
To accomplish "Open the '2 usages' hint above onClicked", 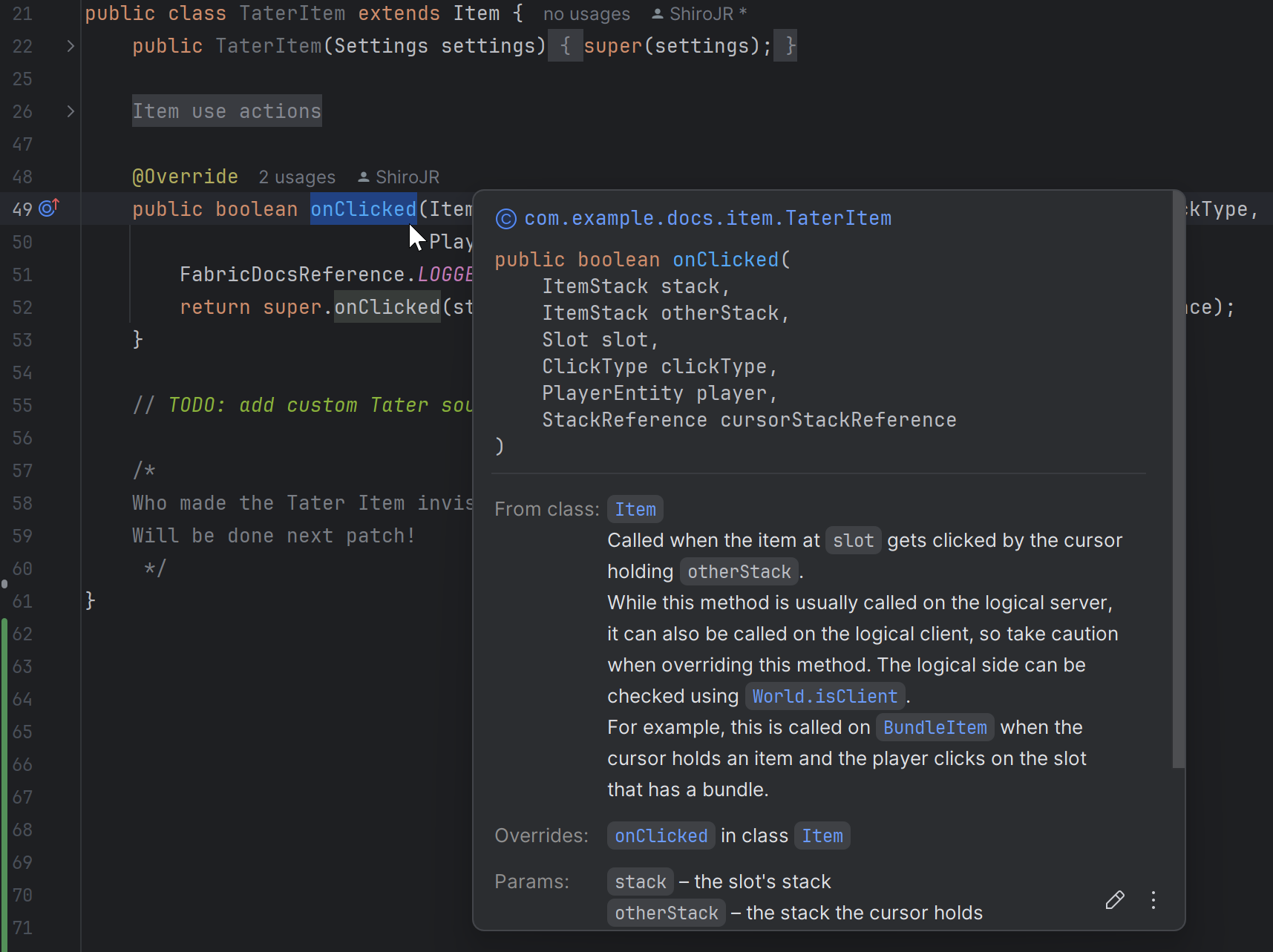I will tap(296, 177).
